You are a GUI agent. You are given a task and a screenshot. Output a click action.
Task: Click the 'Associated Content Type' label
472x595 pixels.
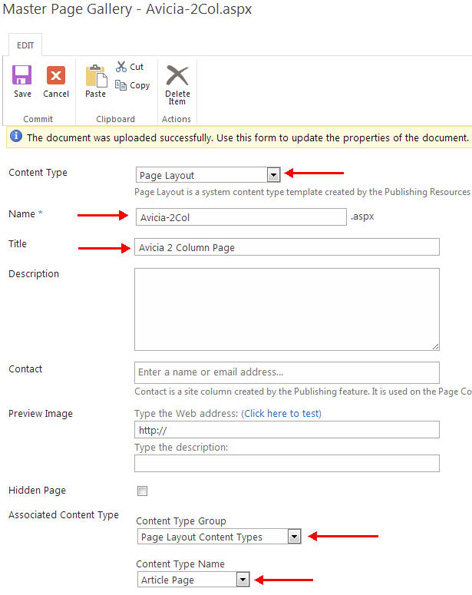pos(63,515)
